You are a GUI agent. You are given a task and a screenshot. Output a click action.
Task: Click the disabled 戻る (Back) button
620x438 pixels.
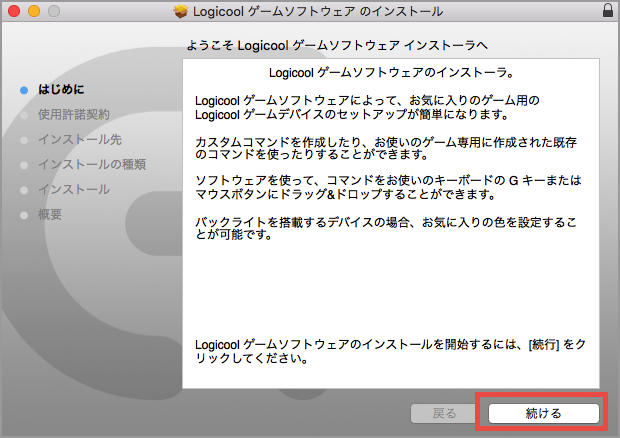click(444, 413)
